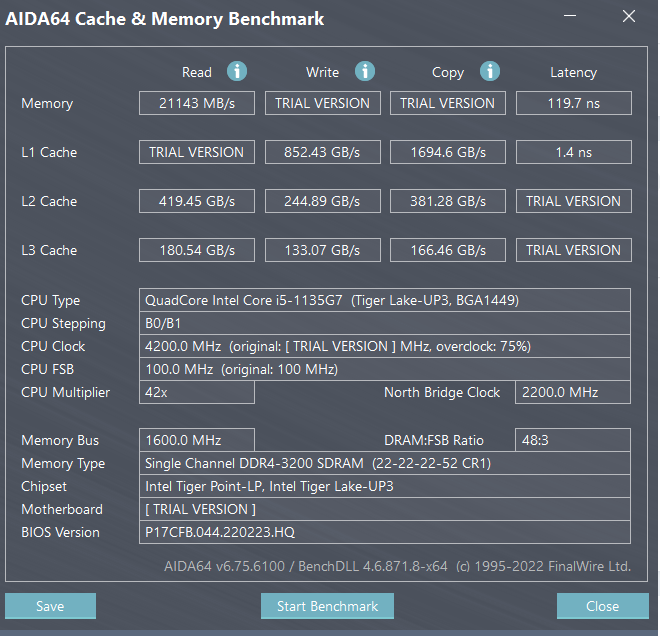Click the L2 Cache row label
The height and width of the screenshot is (640, 660).
pyautogui.click(x=49, y=201)
